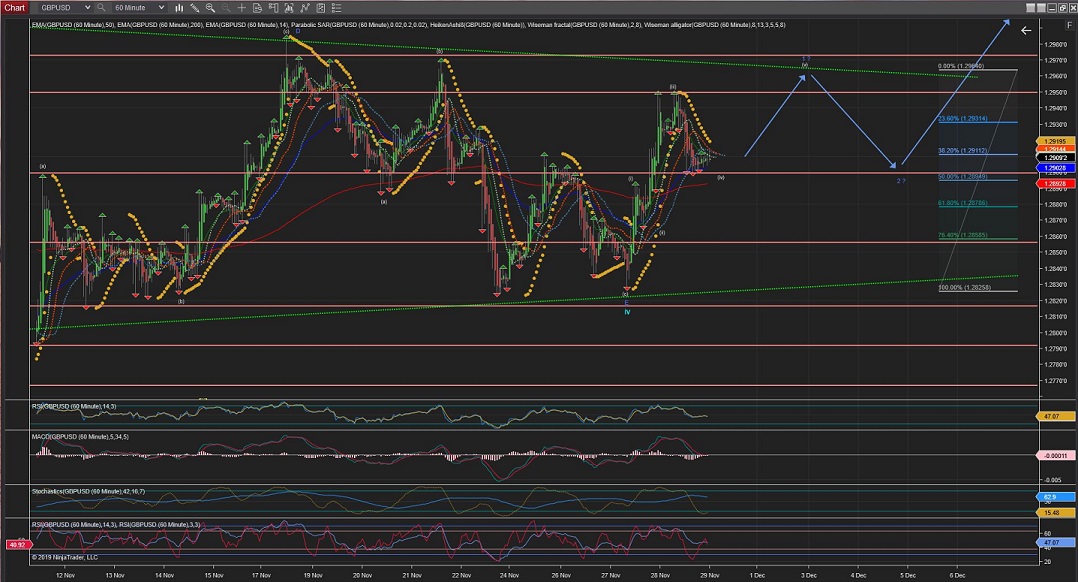Open the data series icon
Viewport: 1078px width, 582px height.
click(x=289, y=8)
